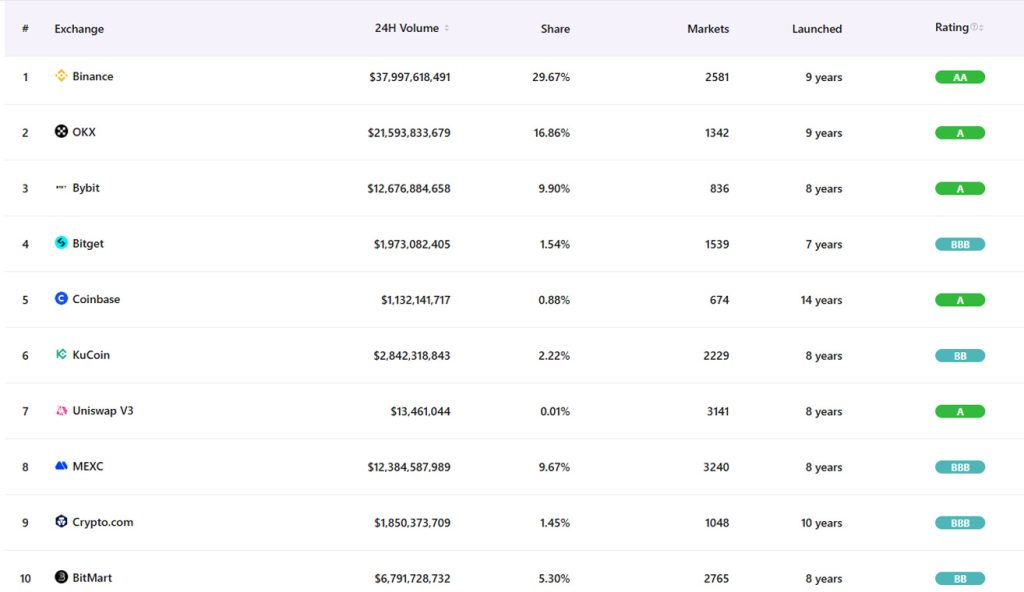Image resolution: width=1024 pixels, height=592 pixels.
Task: Click the 2581 markets value
Action: 717,77
